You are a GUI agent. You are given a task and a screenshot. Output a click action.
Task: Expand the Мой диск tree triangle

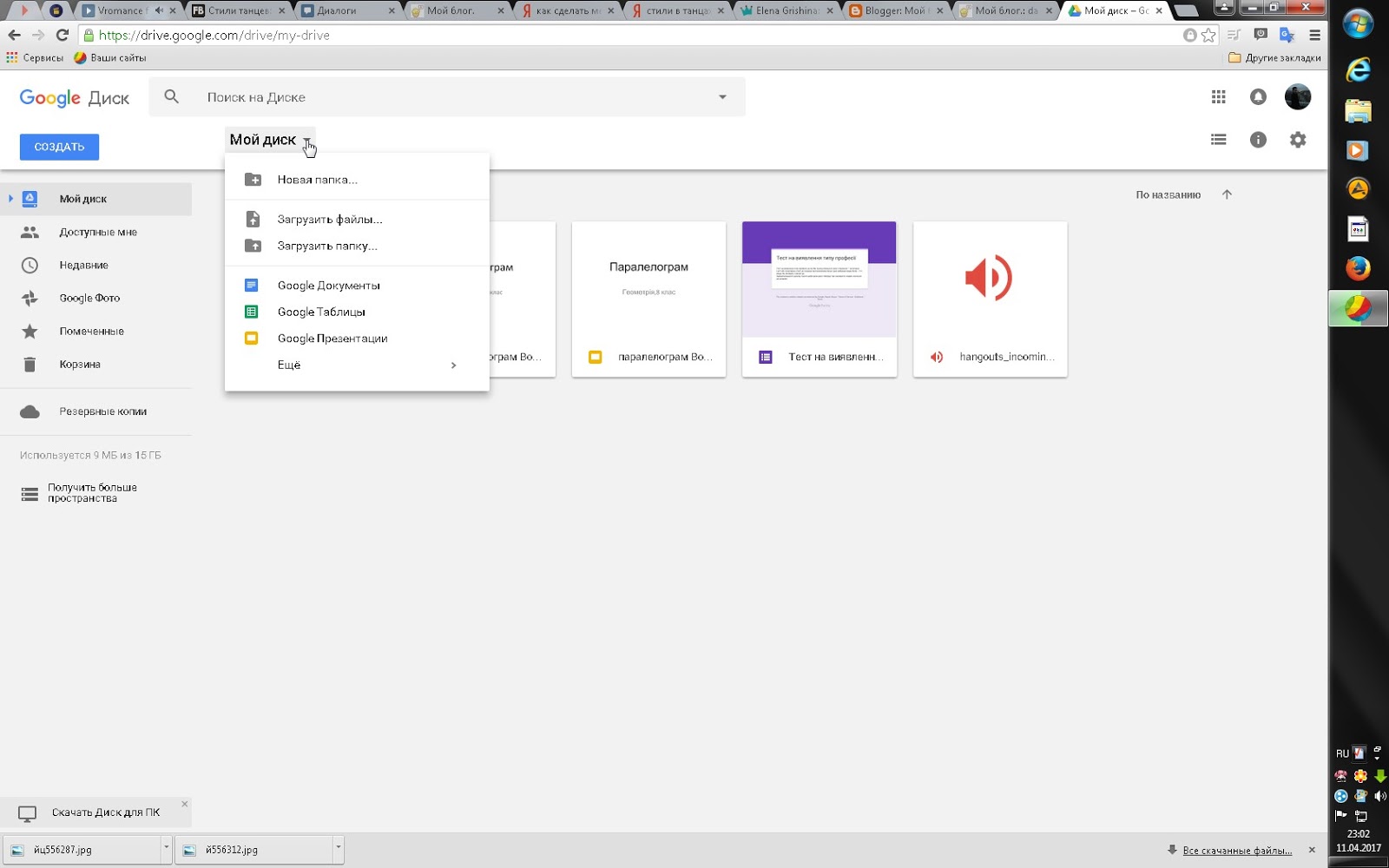coord(10,199)
